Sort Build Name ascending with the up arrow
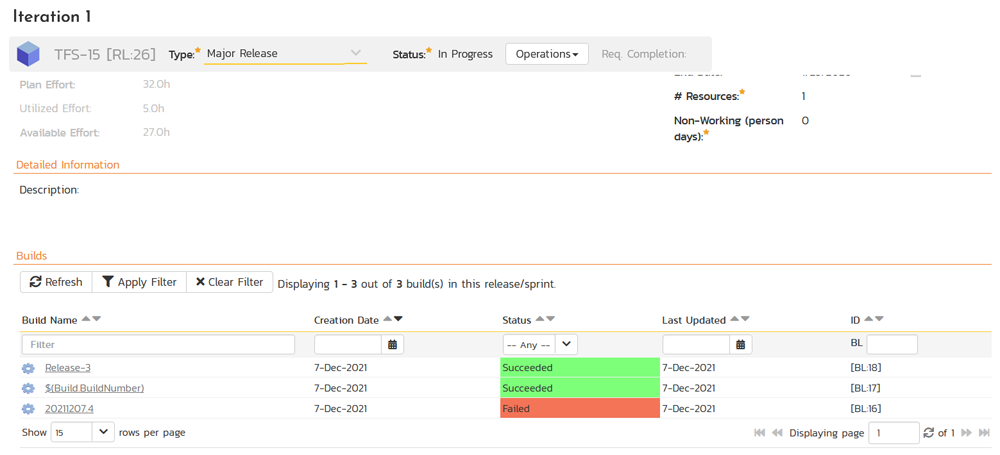 (x=86, y=319)
